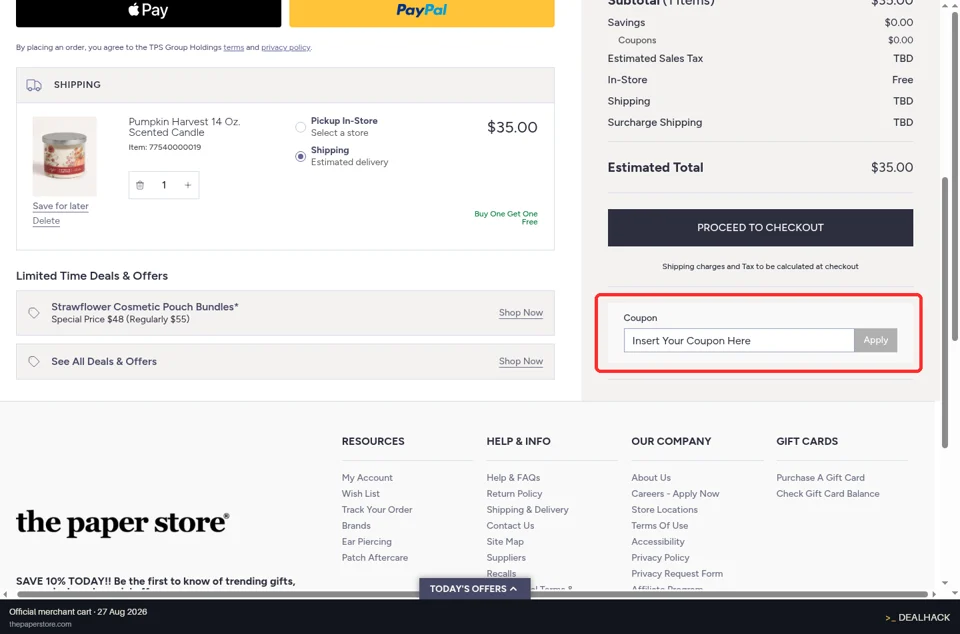
Task: Open Recalls footer link
Action: (501, 573)
